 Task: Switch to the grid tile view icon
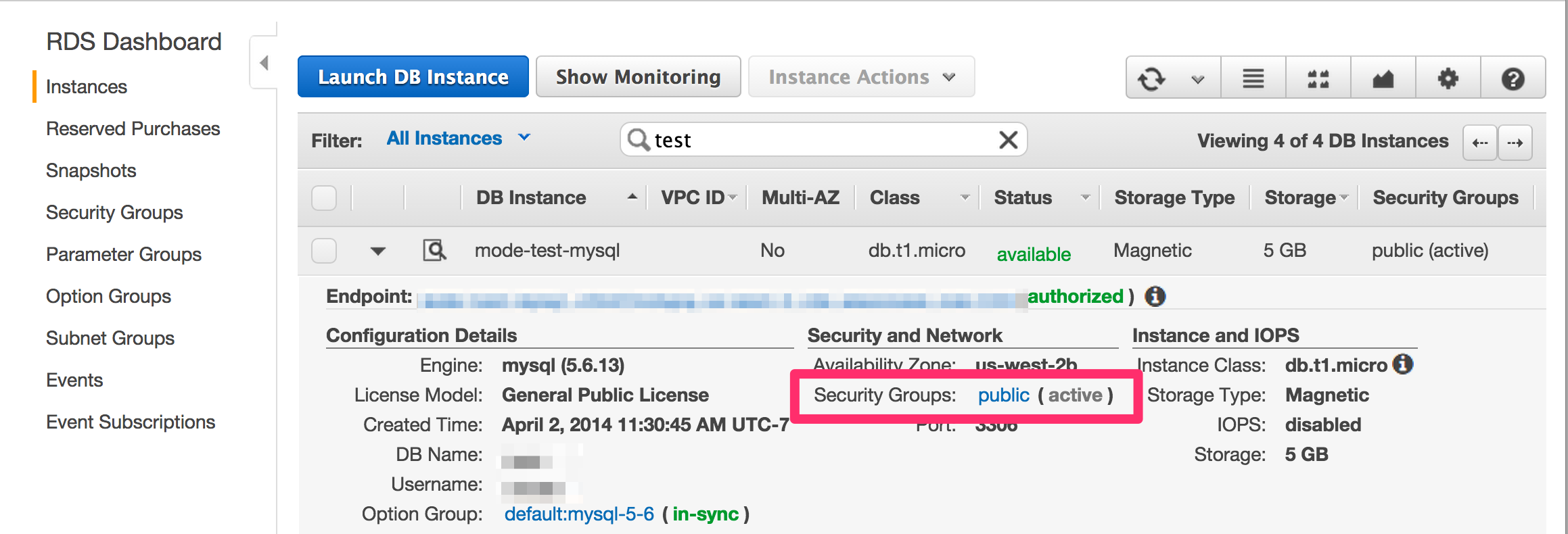coord(1318,78)
